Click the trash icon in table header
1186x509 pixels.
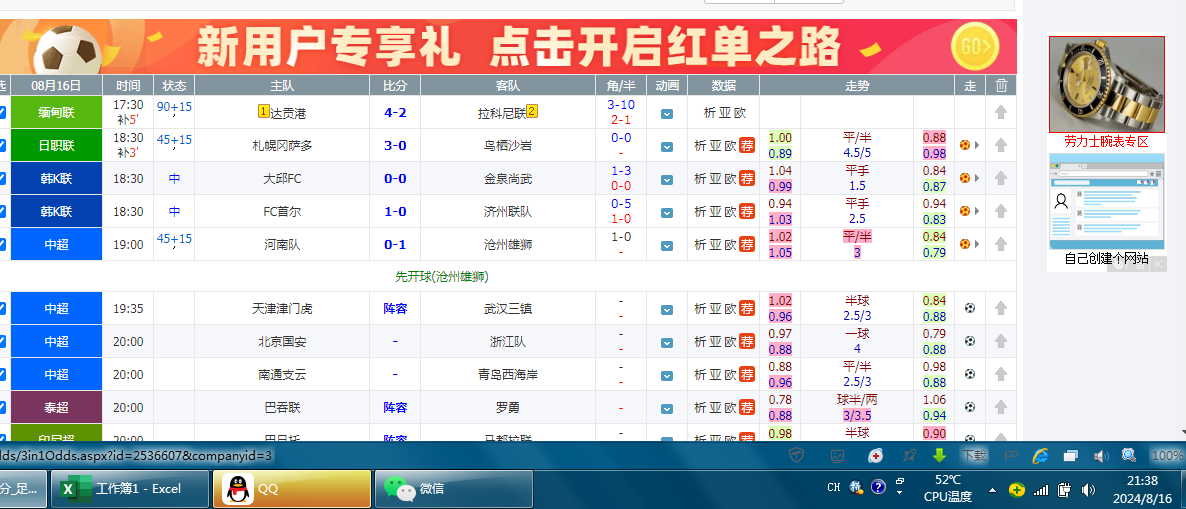[1002, 86]
